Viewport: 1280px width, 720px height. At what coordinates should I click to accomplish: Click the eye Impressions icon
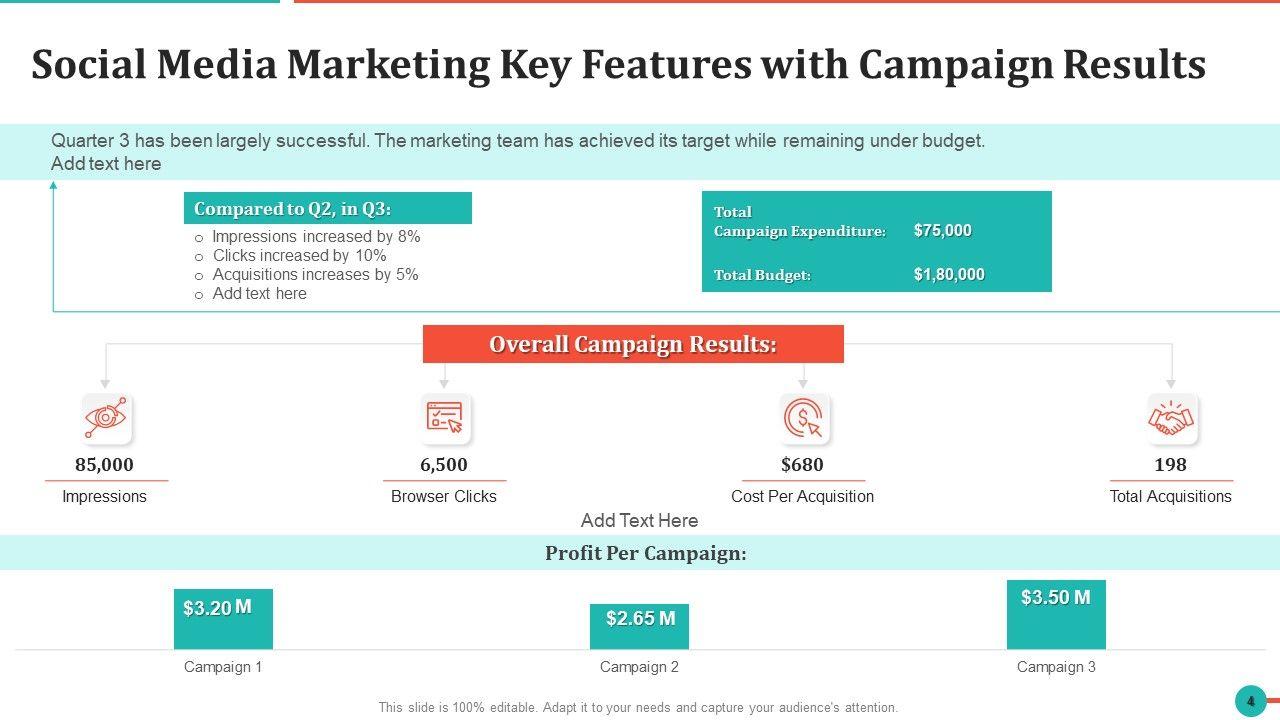(105, 419)
